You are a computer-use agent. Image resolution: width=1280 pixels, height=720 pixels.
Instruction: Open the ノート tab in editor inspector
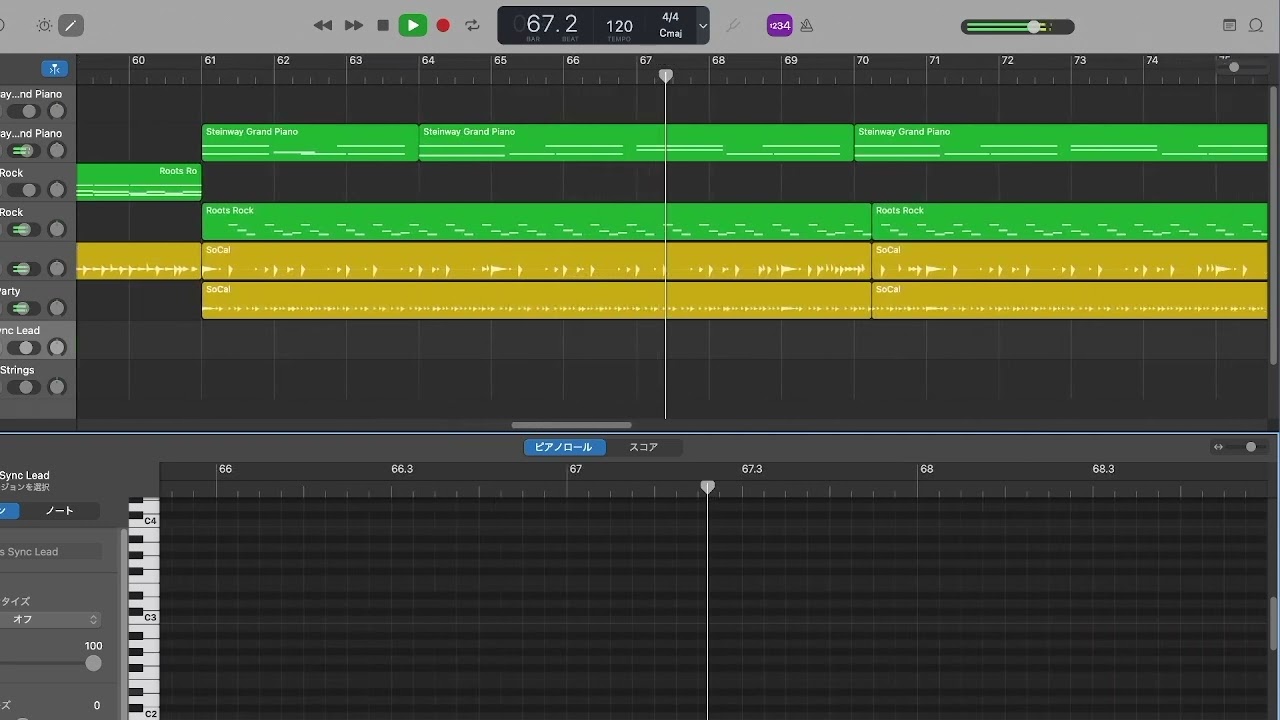point(60,511)
